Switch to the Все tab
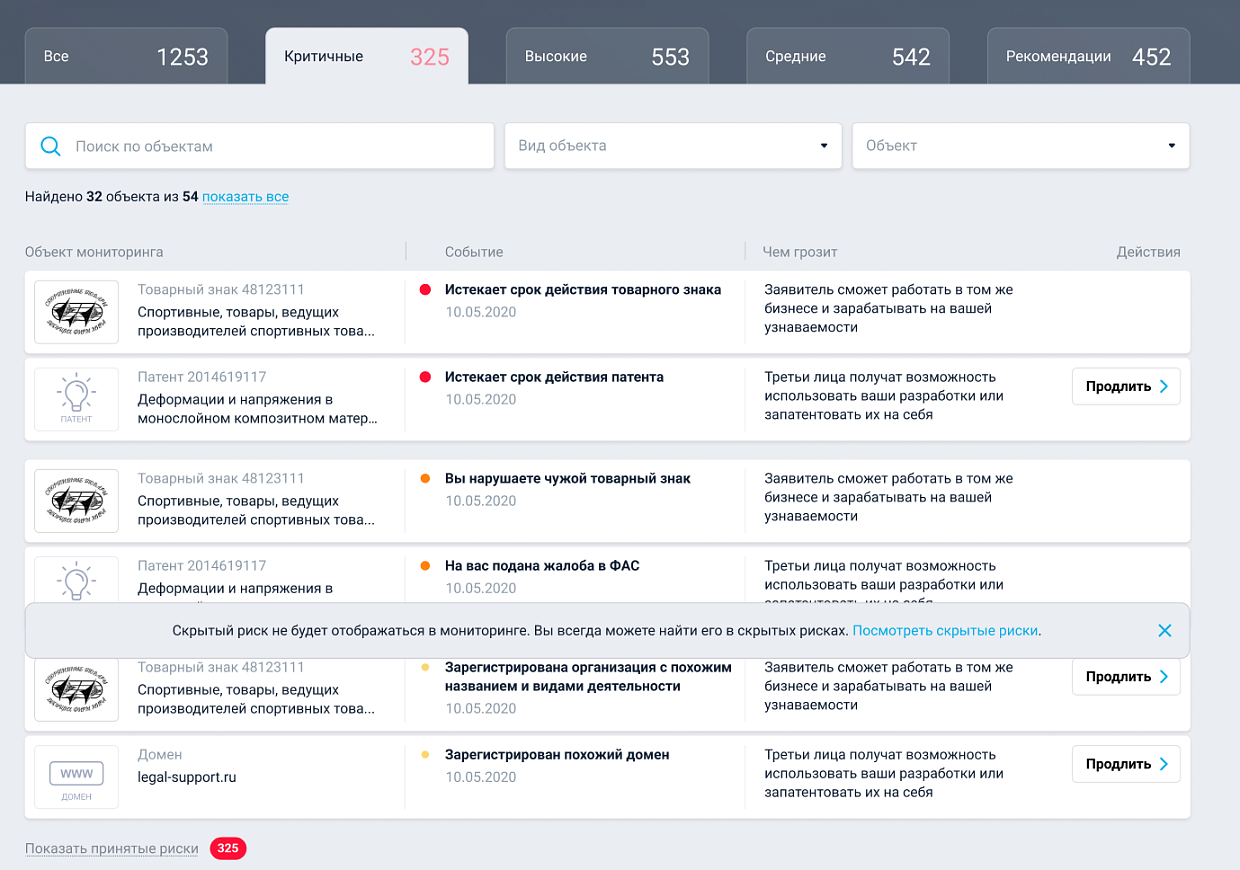Viewport: 1240px width, 870px height. click(125, 56)
